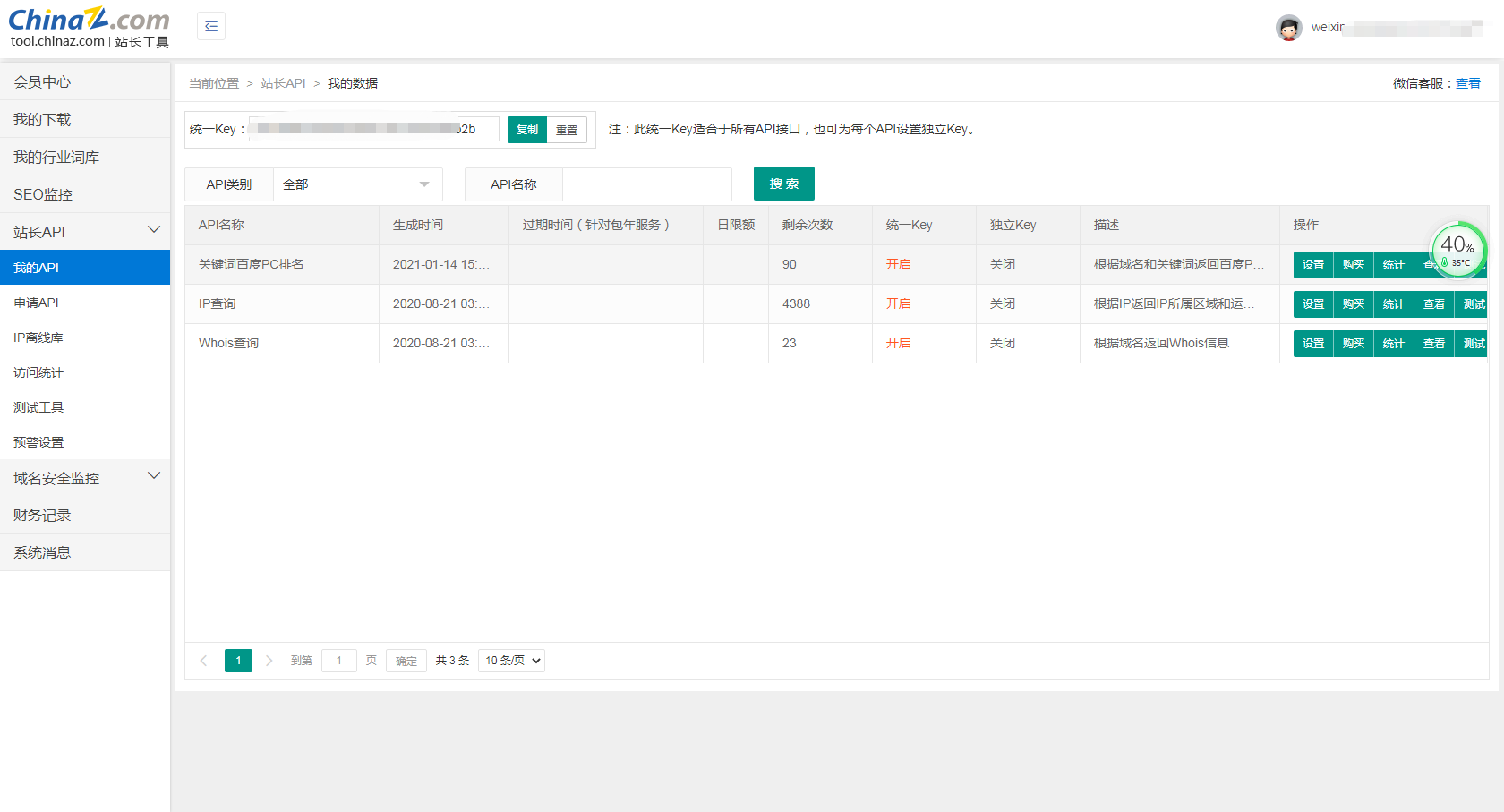The width and height of the screenshot is (1504, 812).
Task: Click the 查看 link for 微信客服
Action: click(x=1467, y=83)
